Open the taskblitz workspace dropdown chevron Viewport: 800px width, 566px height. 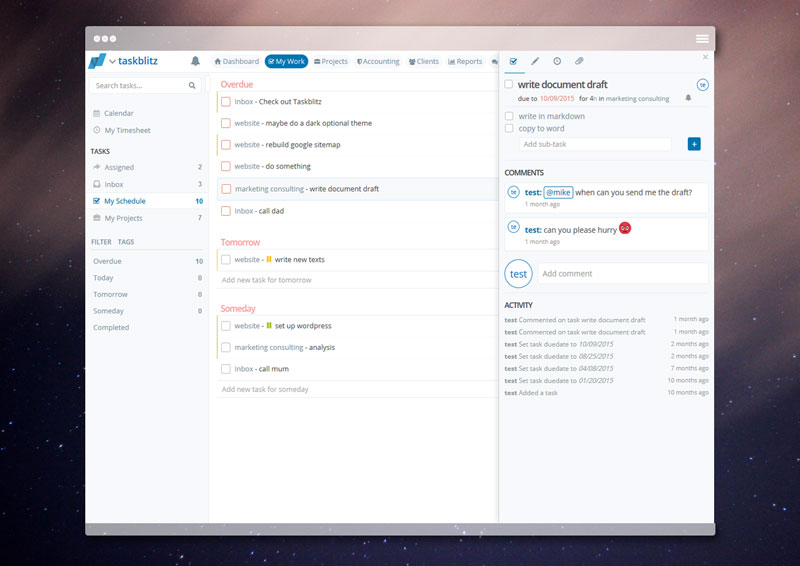tap(112, 61)
